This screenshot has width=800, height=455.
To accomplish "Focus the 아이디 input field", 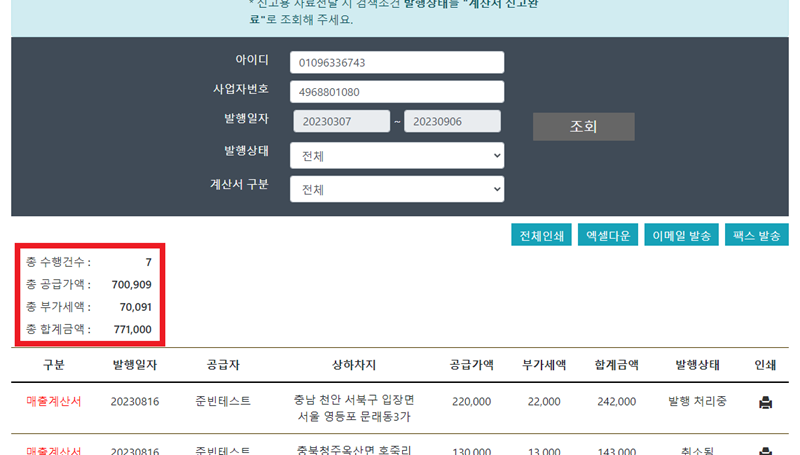I will point(397,63).
